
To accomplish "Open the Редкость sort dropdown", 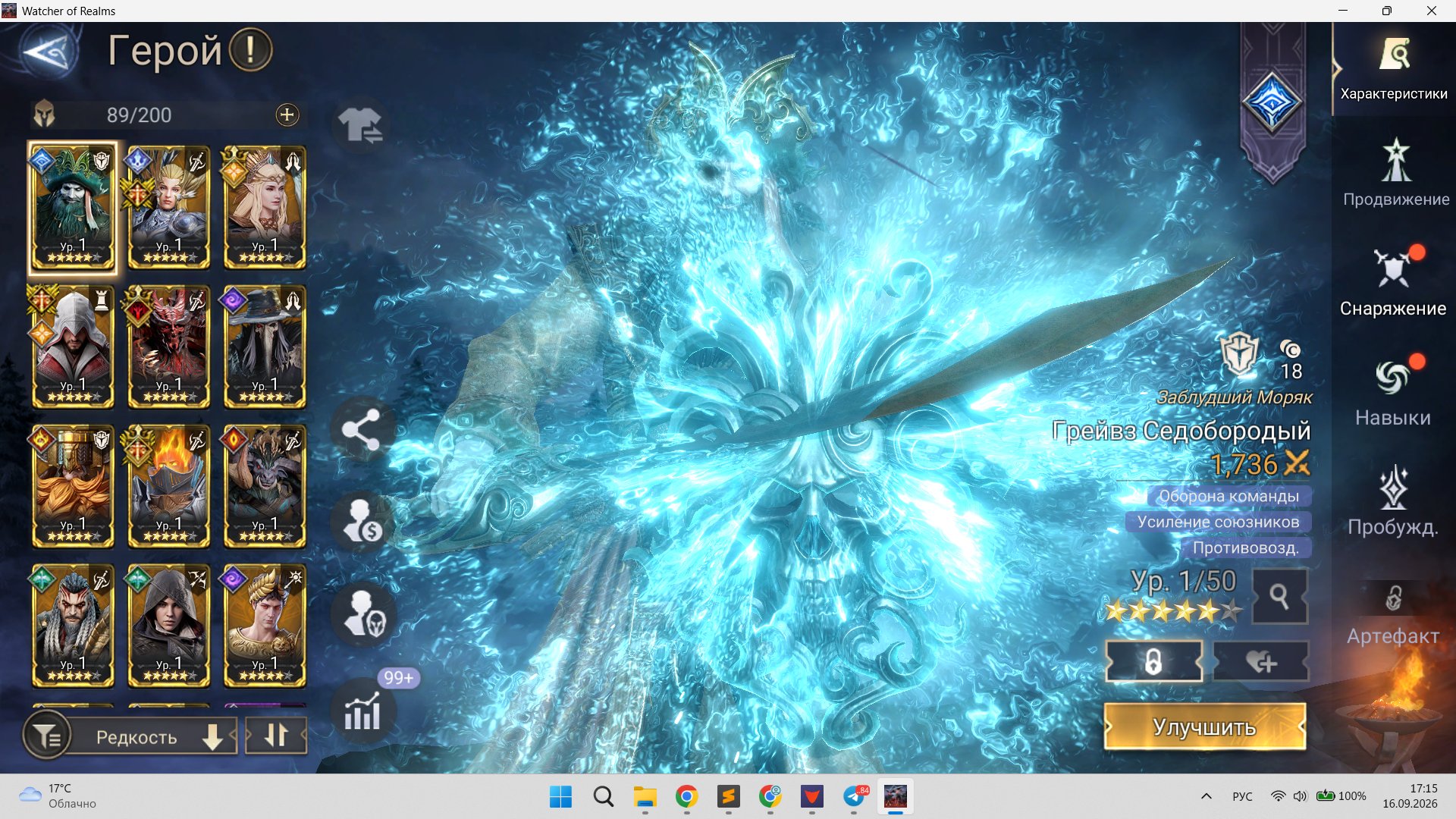I will point(155,736).
